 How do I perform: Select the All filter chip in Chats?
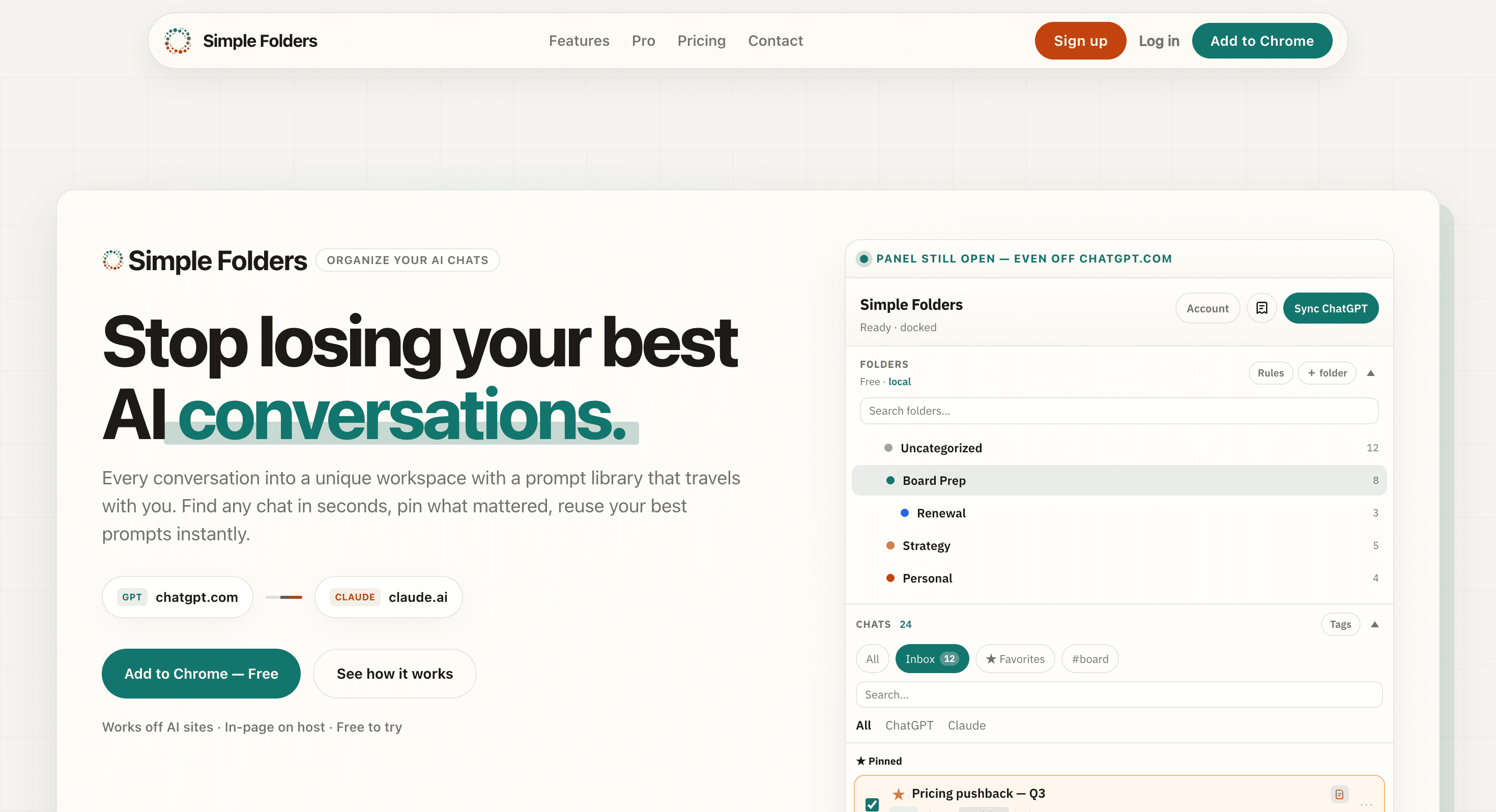(x=872, y=659)
